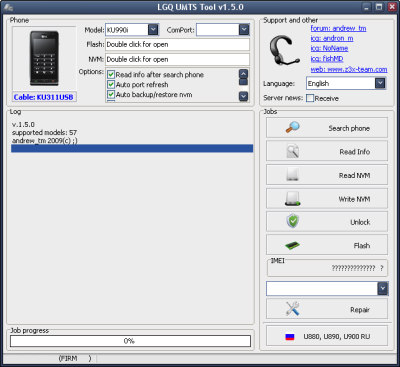Click the Search phone button label

click(x=349, y=128)
